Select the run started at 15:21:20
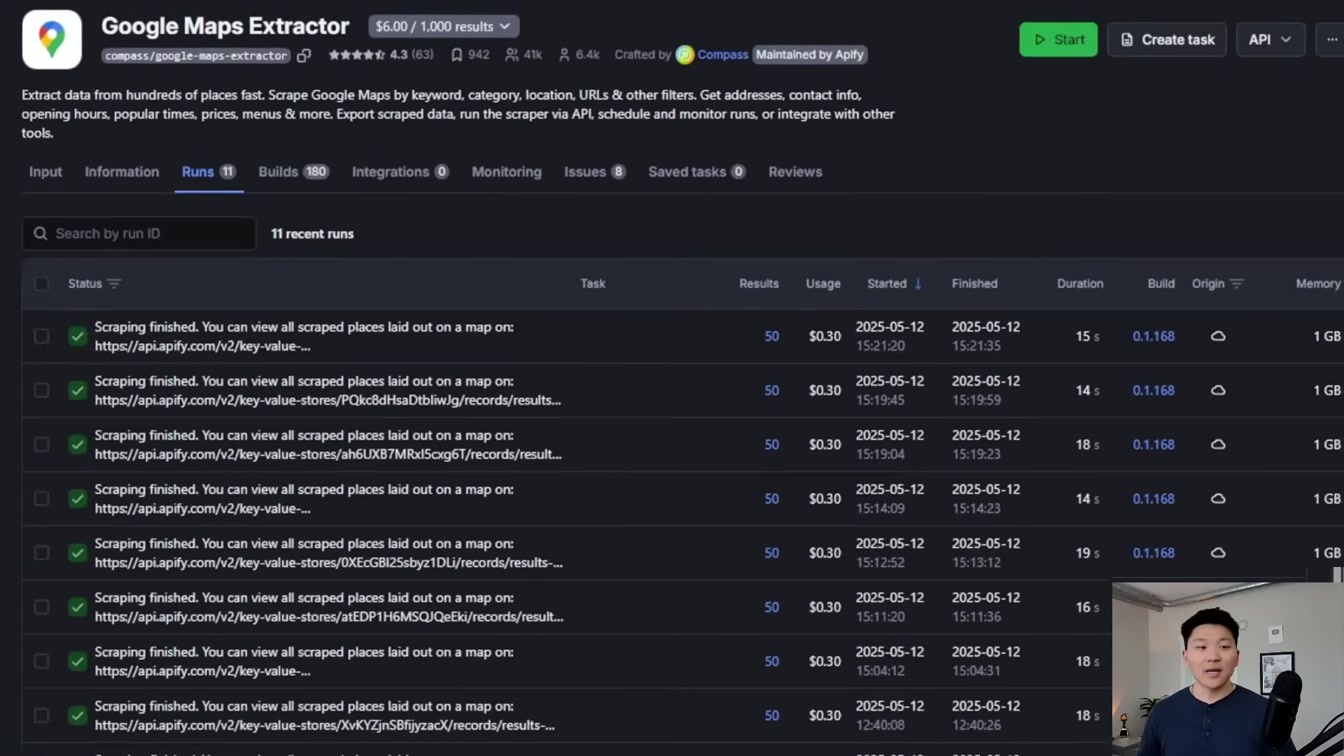 click(x=41, y=336)
